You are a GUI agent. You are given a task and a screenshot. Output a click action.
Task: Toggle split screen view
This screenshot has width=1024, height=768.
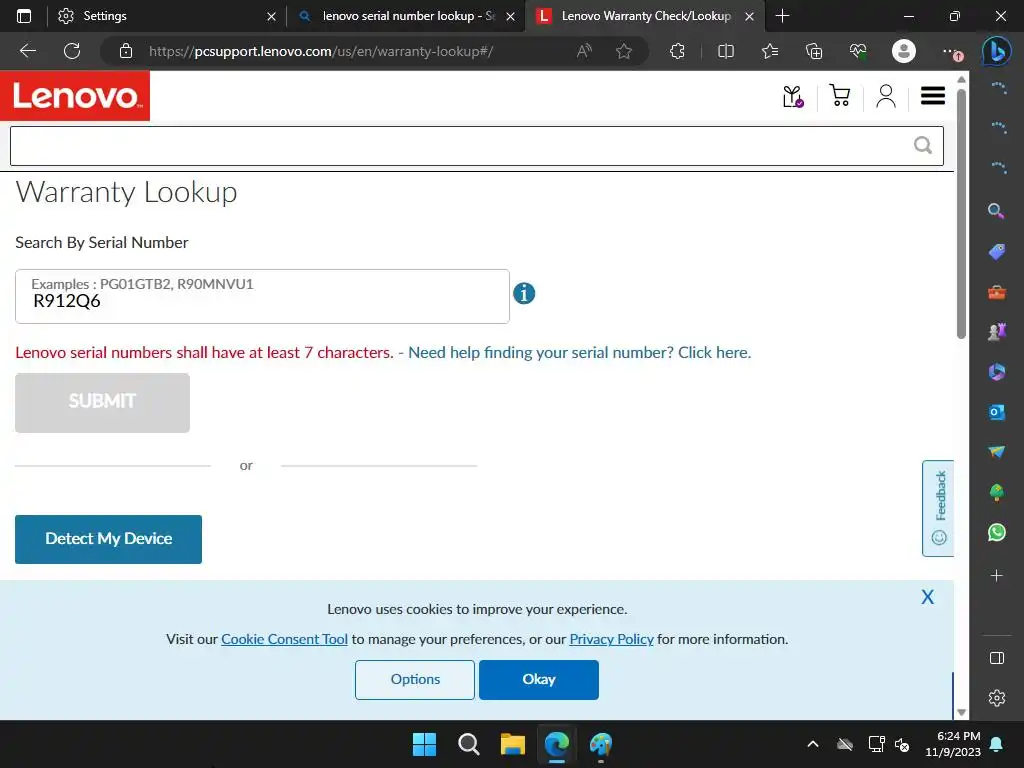tap(726, 51)
